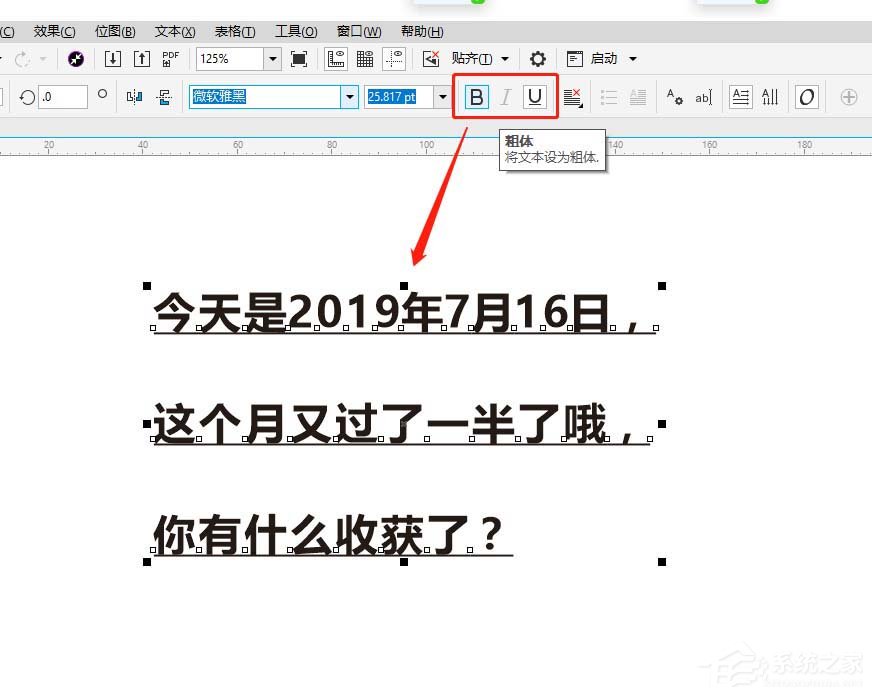Viewport: 872px width, 696px height.
Task: Open the PDF export icon
Action: [170, 58]
